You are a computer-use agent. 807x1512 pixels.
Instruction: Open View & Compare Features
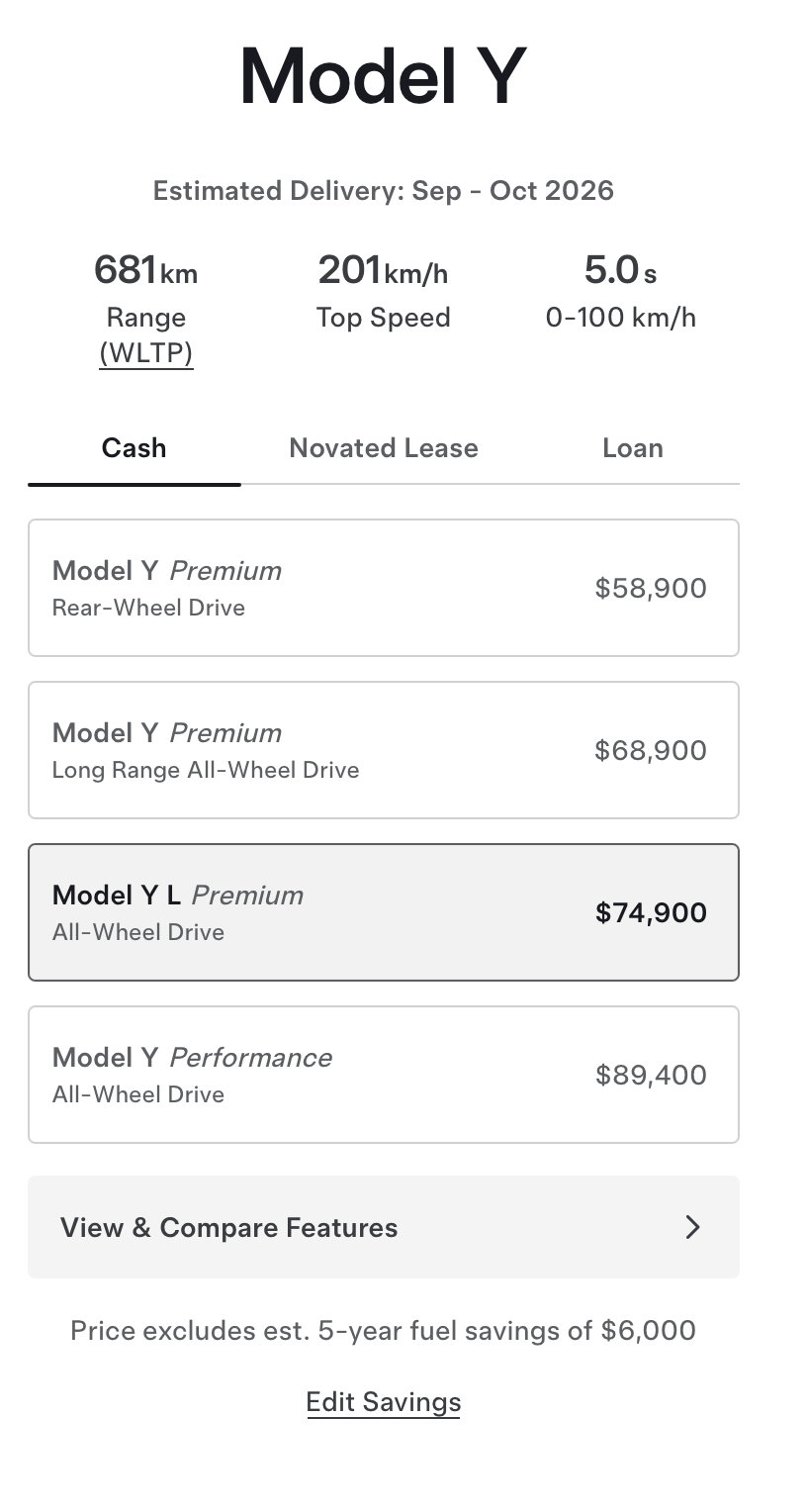[384, 1227]
